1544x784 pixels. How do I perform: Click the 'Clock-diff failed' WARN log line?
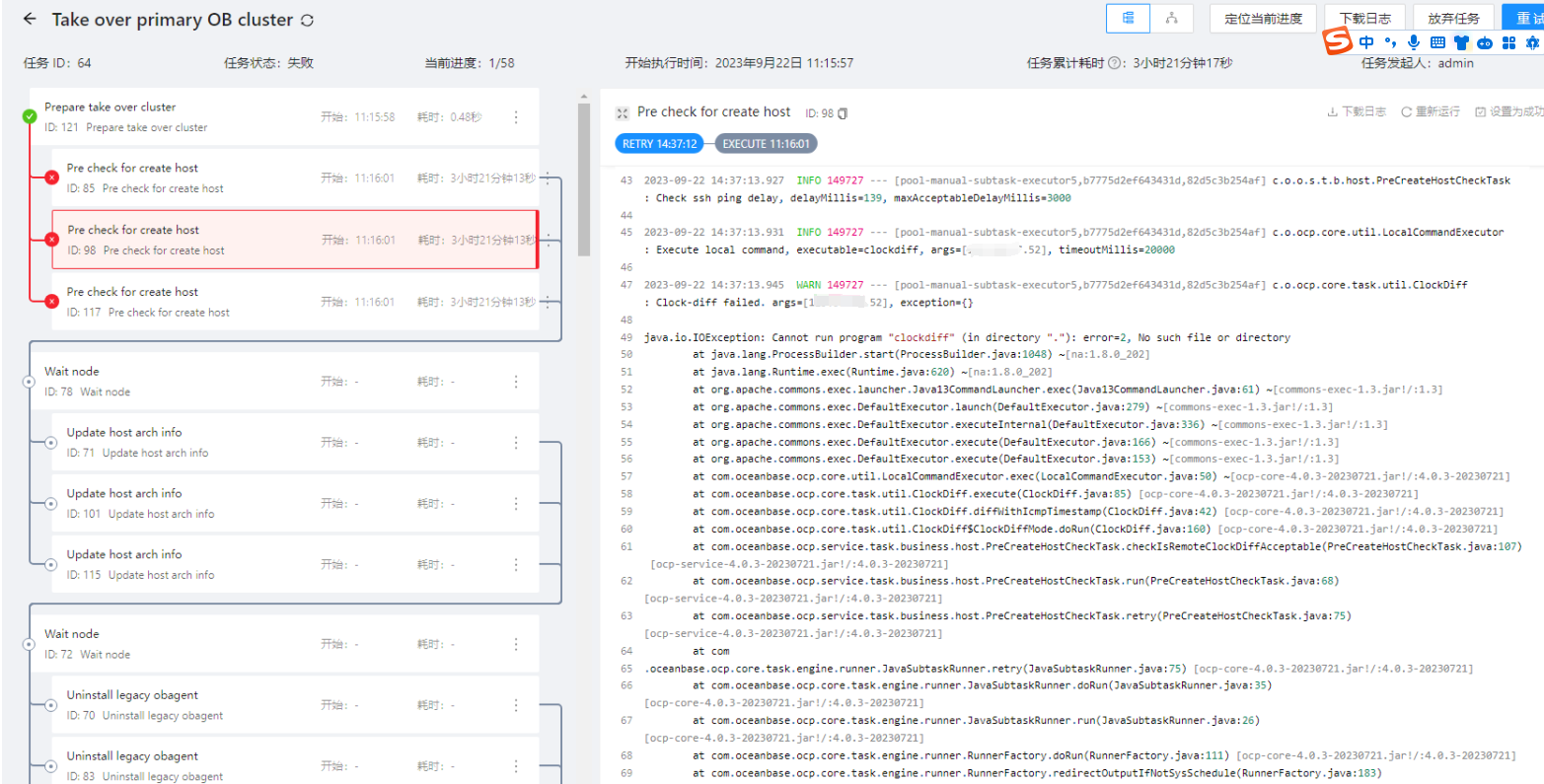pyautogui.click(x=1056, y=294)
